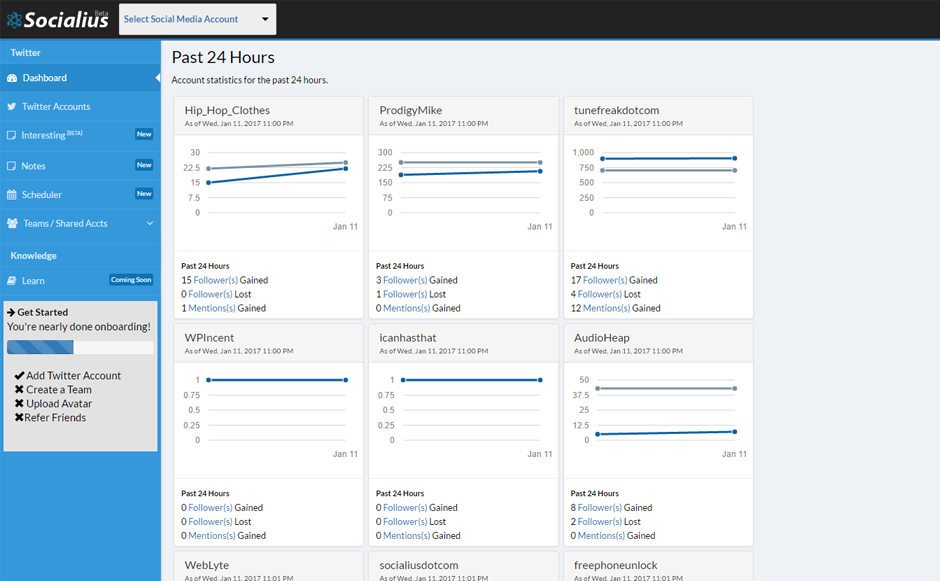
Task: Click the onboarding progress bar
Action: [80, 347]
